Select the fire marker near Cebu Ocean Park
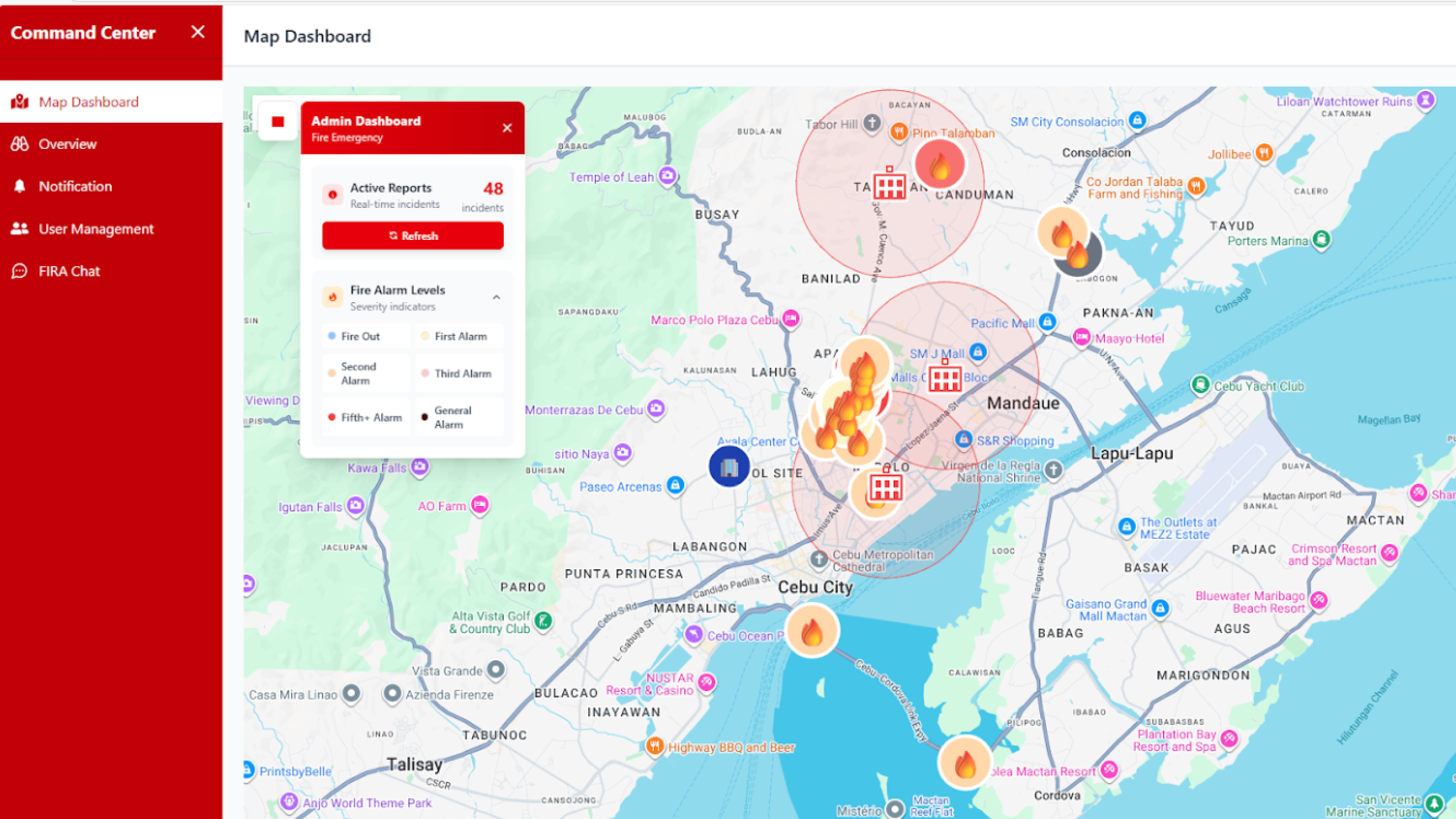The height and width of the screenshot is (819, 1456). [812, 631]
